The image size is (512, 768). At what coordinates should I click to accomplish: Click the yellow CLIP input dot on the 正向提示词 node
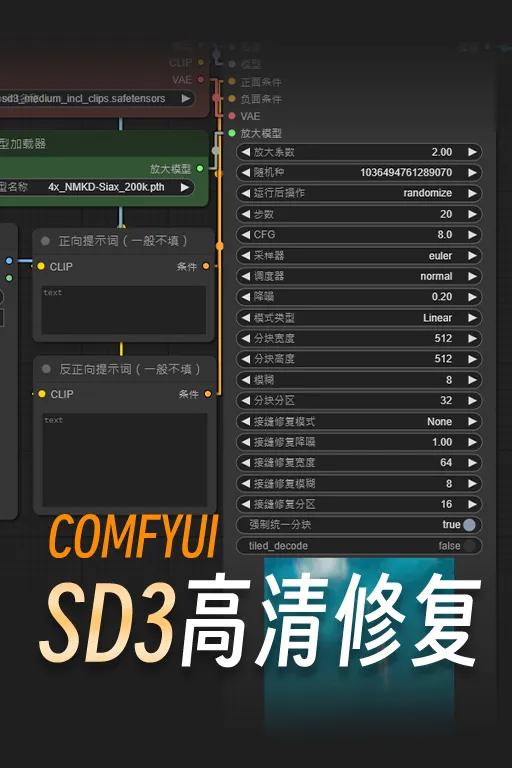pos(41,266)
